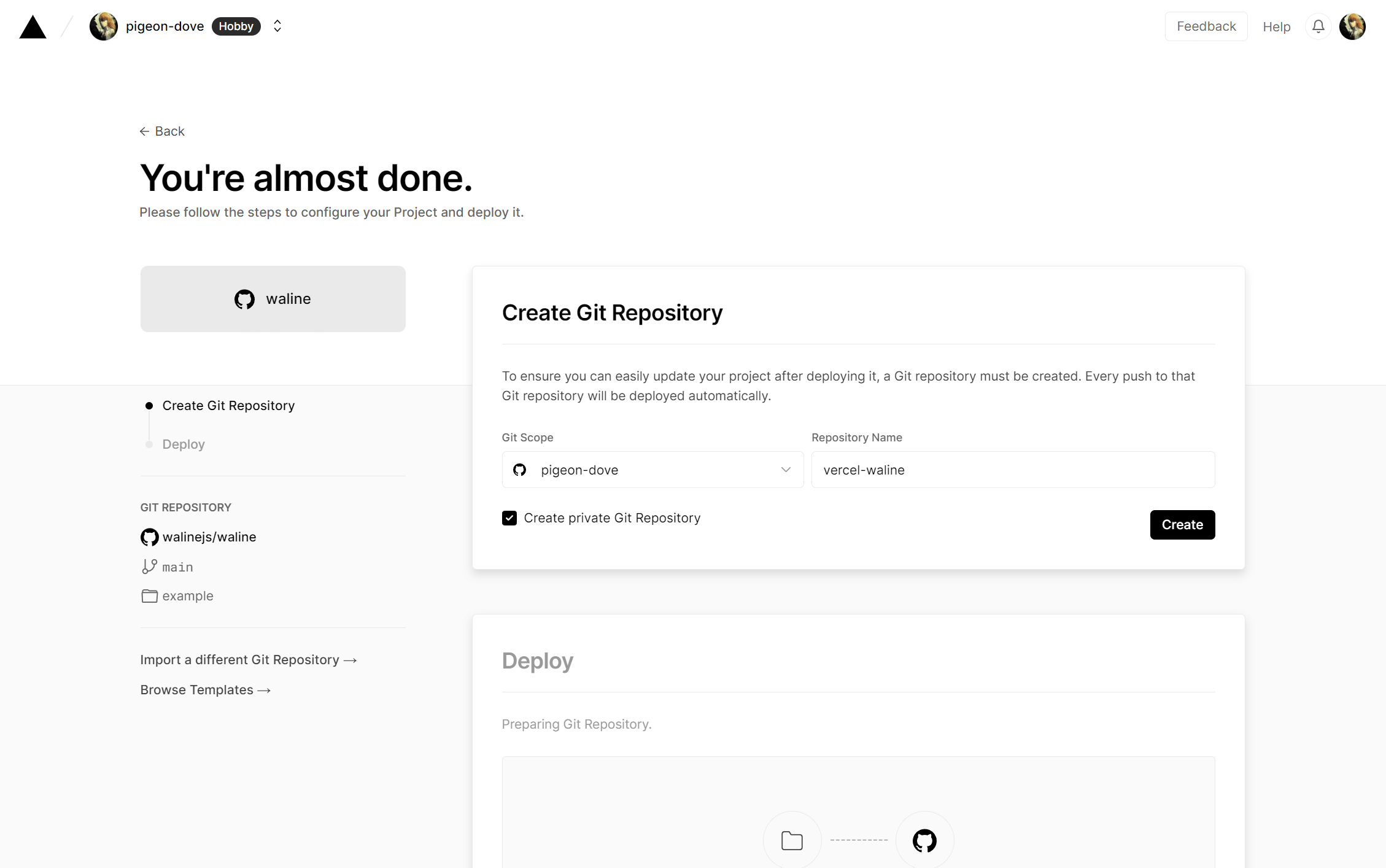Click the Git Scope chevron arrow
The image size is (1386, 868).
click(x=786, y=470)
